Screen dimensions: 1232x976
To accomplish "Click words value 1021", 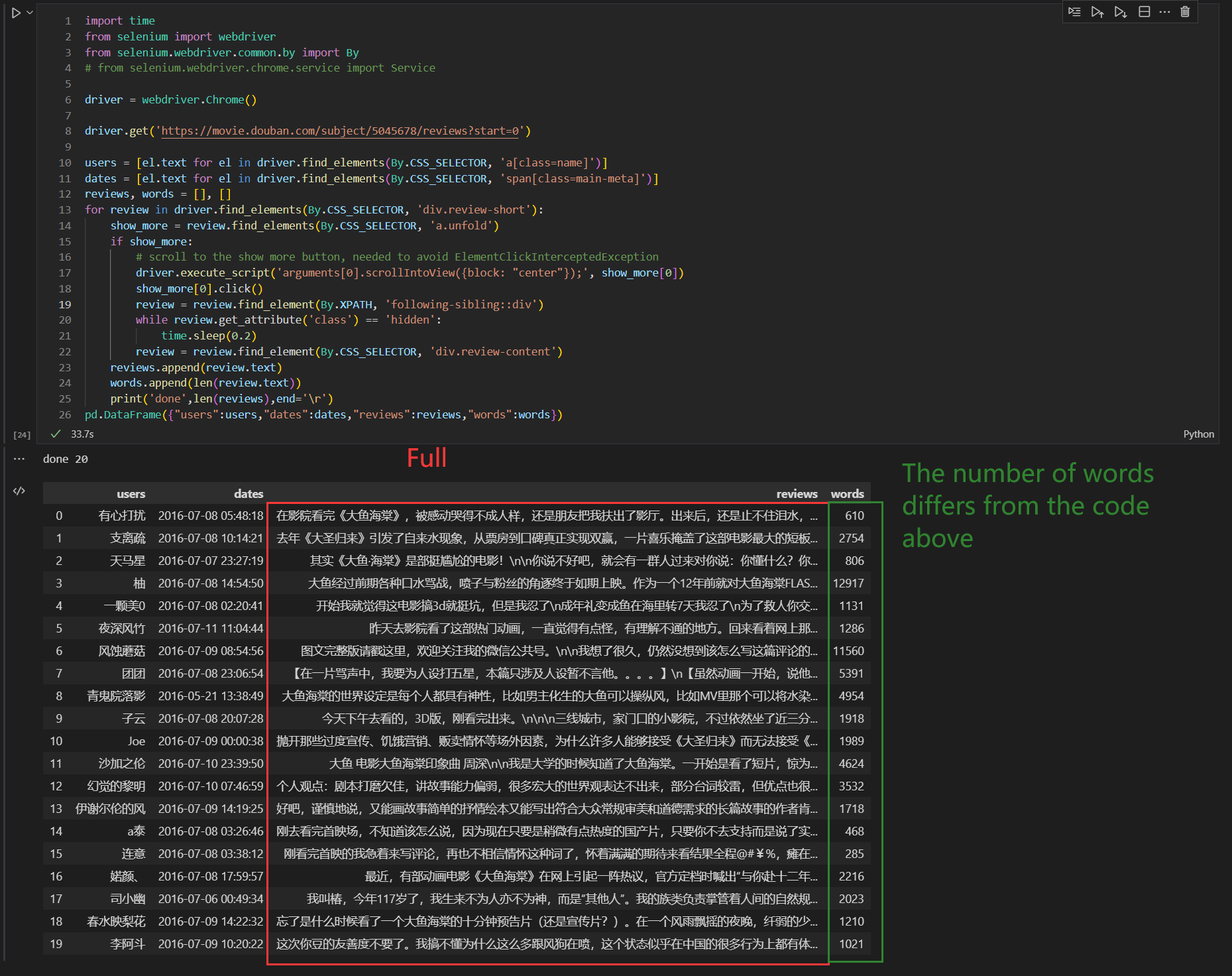I will (x=851, y=944).
